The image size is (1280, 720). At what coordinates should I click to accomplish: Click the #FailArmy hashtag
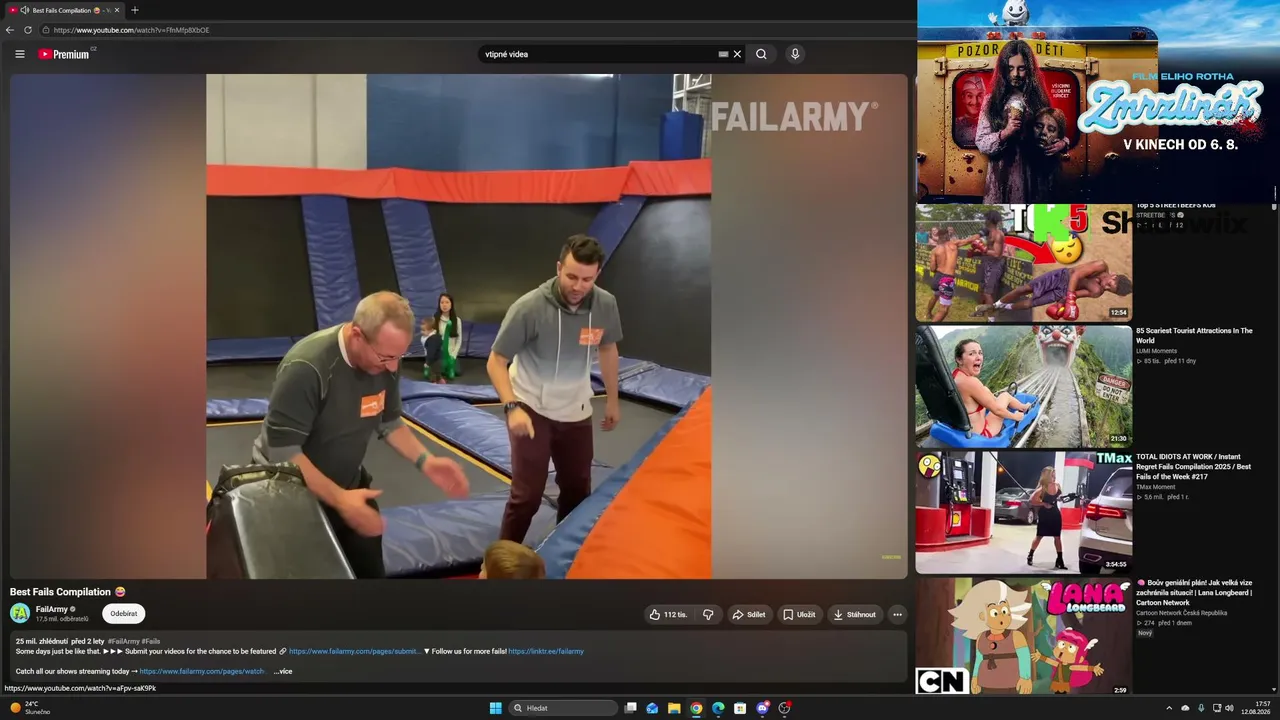(123, 641)
